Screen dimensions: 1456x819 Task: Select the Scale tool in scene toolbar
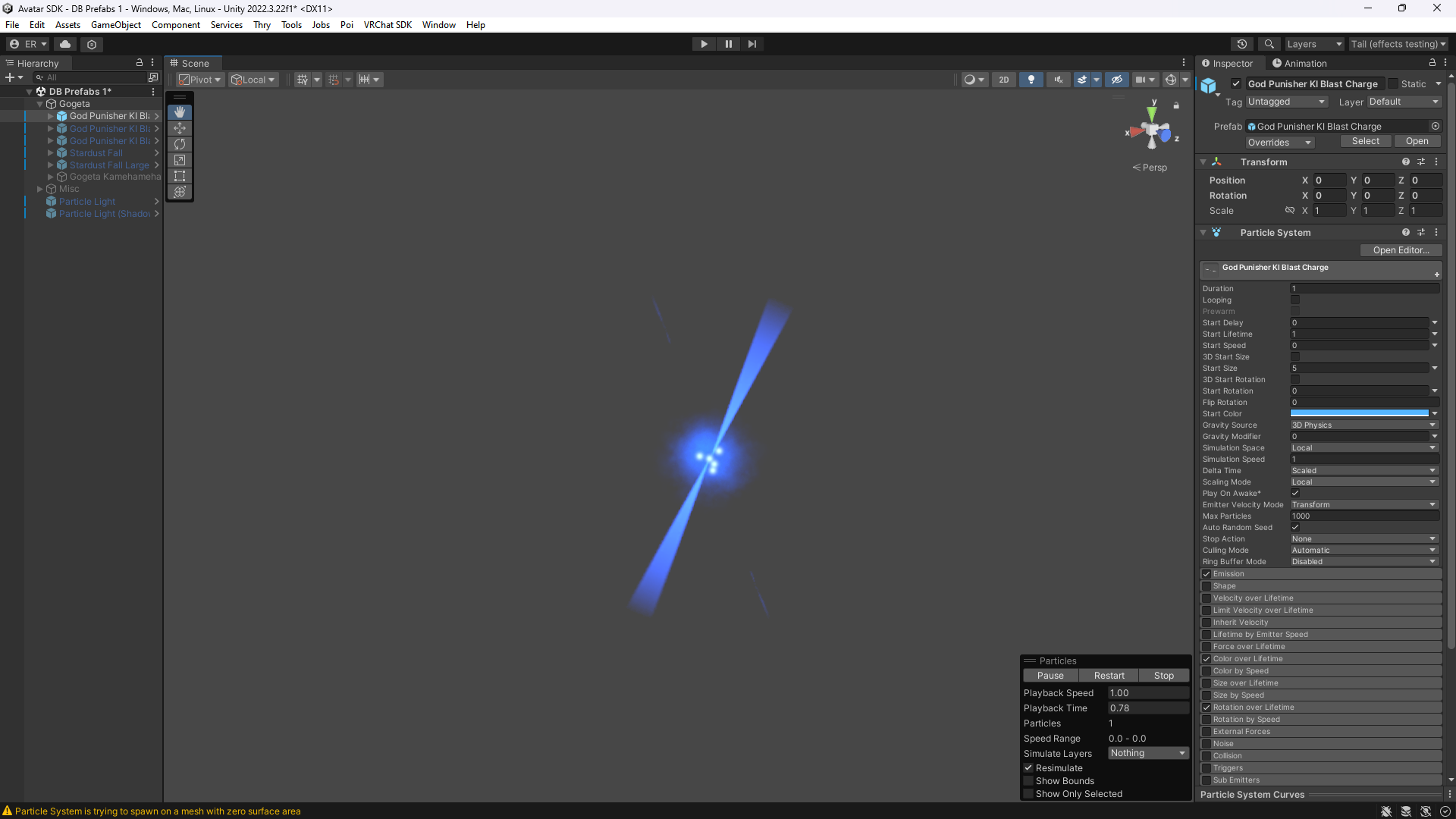180,160
